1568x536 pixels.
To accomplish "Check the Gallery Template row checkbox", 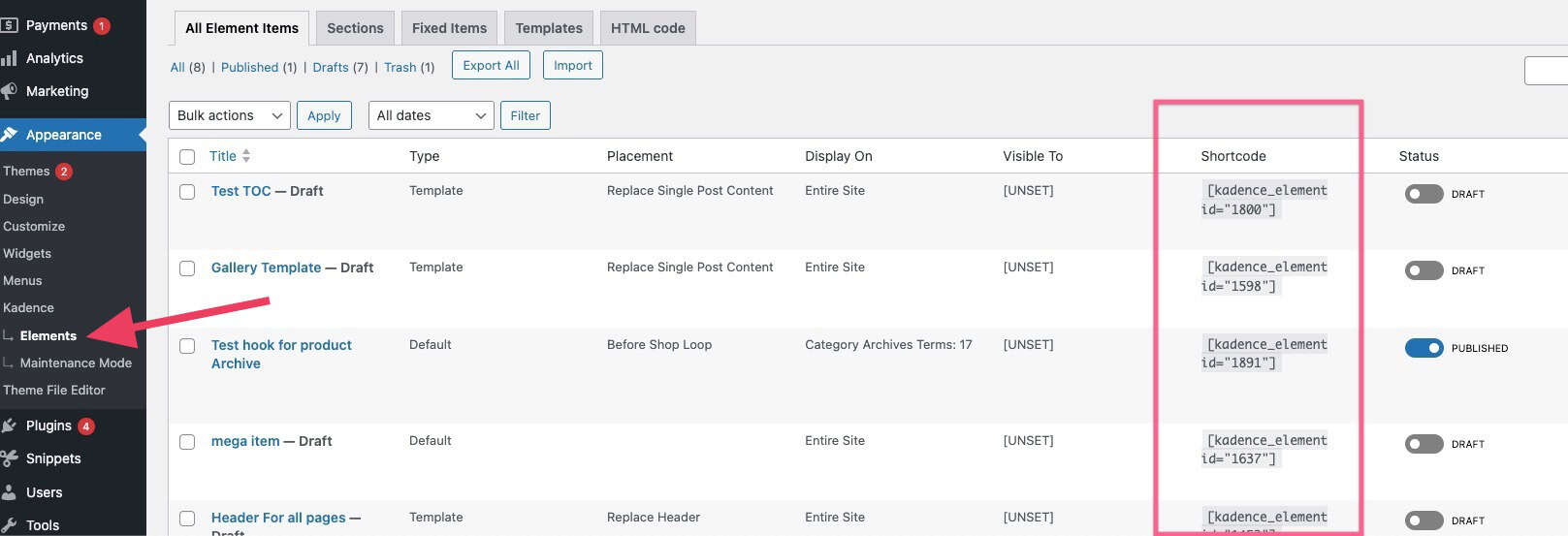I will pos(187,268).
